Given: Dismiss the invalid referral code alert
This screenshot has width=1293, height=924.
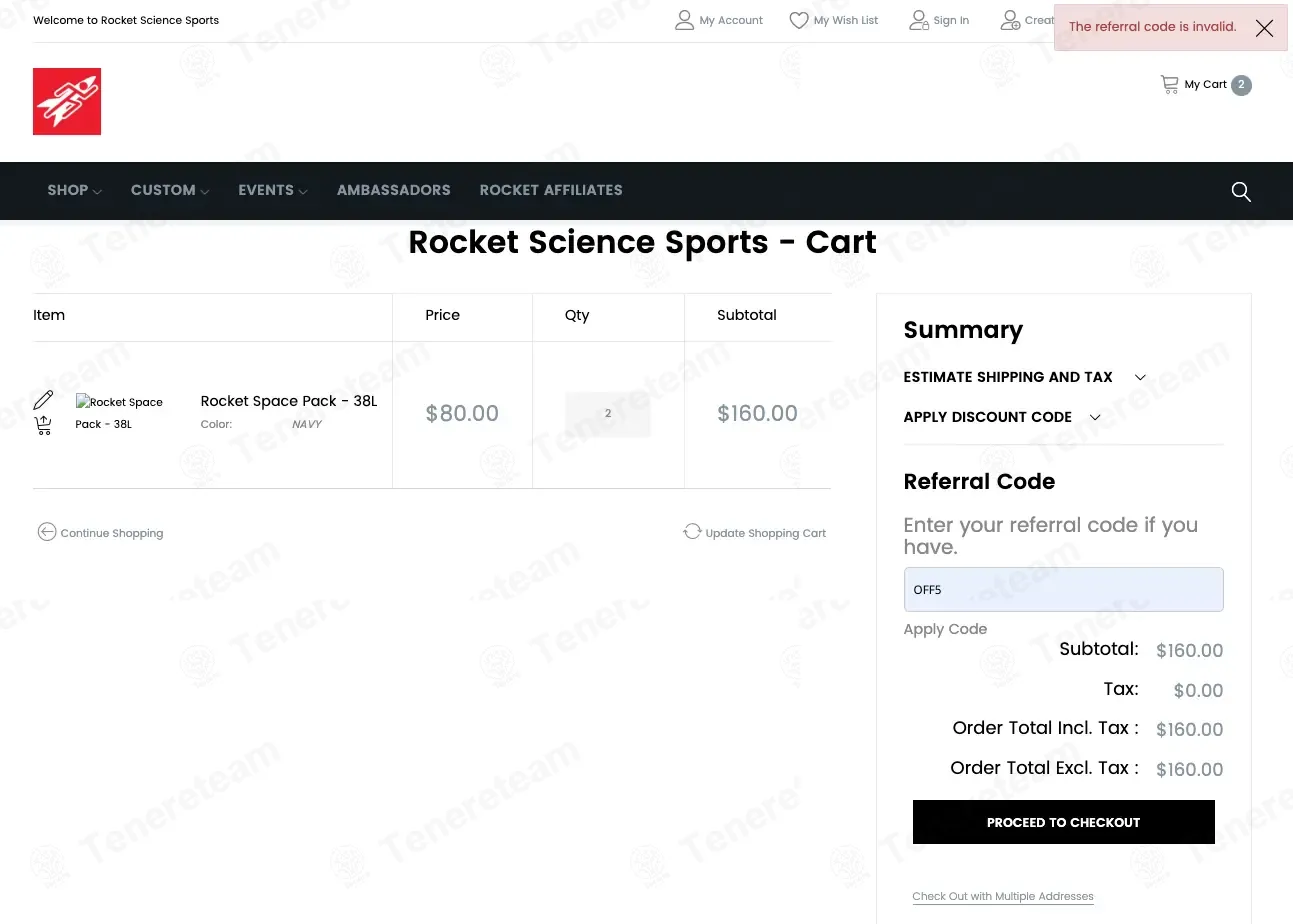Looking at the screenshot, I should click(x=1264, y=28).
